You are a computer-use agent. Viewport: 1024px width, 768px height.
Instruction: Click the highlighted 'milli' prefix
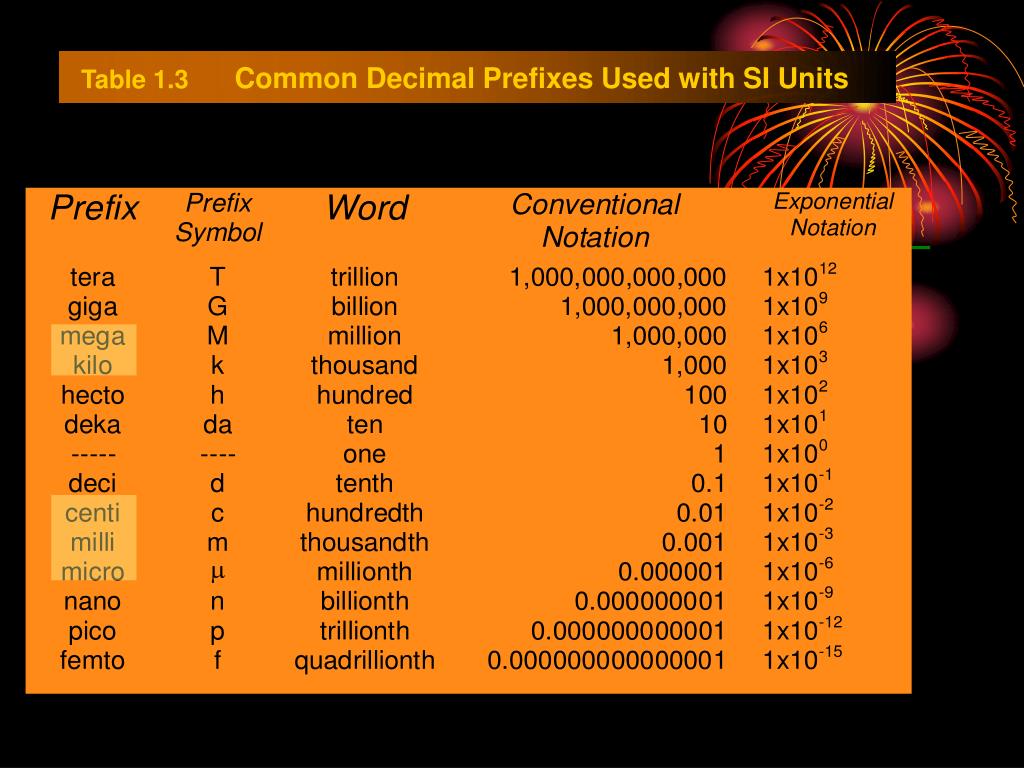92,542
